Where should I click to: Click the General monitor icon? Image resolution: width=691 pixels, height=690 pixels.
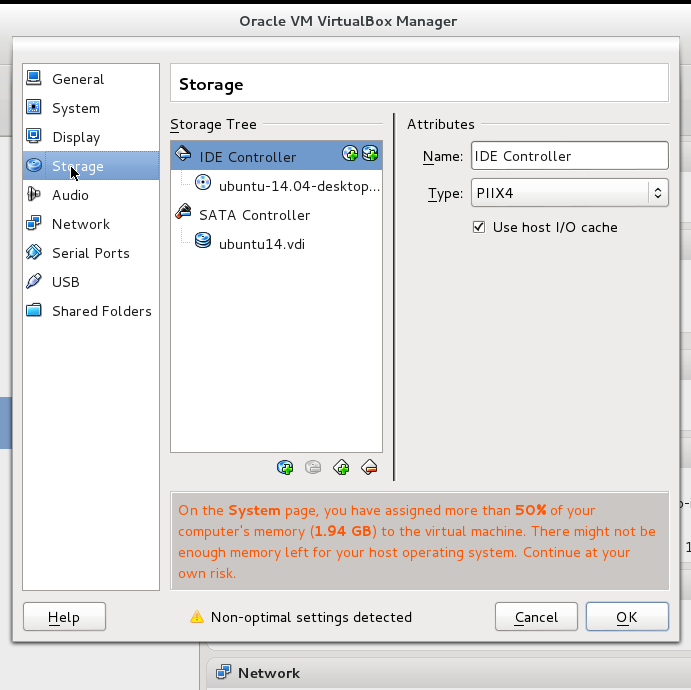pyautogui.click(x=34, y=78)
